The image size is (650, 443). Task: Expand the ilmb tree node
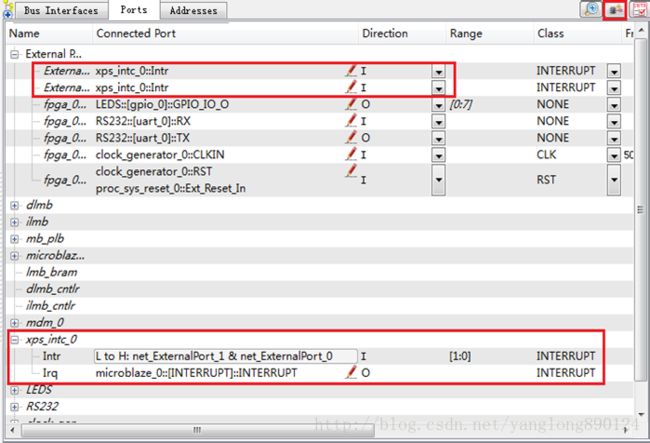pos(15,222)
